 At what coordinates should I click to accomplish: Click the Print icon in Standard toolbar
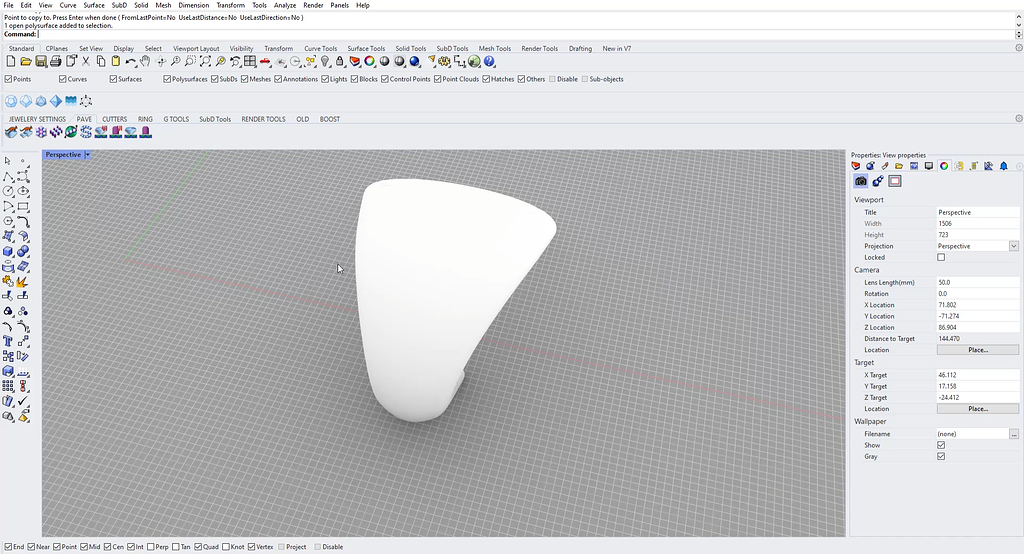56,62
